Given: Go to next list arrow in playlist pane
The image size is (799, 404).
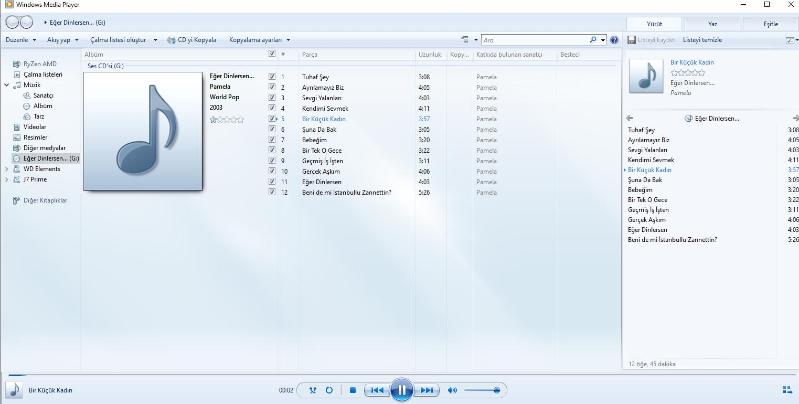Looking at the screenshot, I should 795,118.
